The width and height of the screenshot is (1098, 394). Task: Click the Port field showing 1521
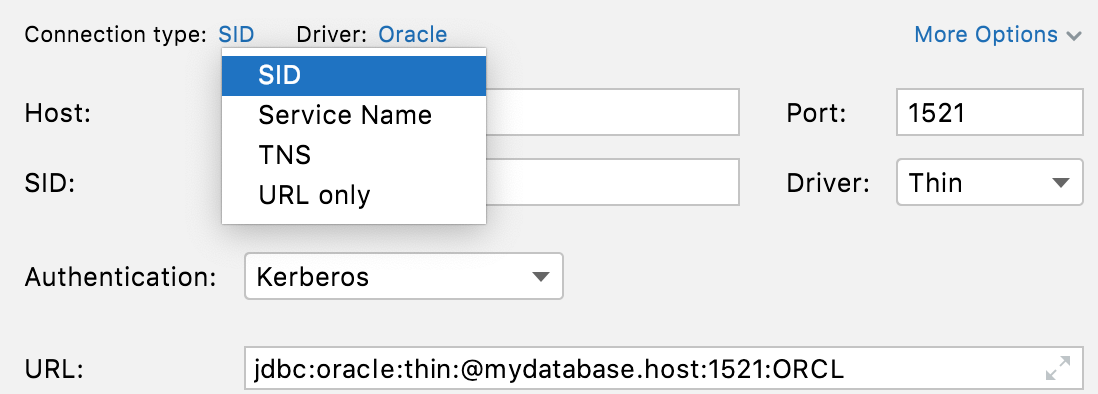989,112
